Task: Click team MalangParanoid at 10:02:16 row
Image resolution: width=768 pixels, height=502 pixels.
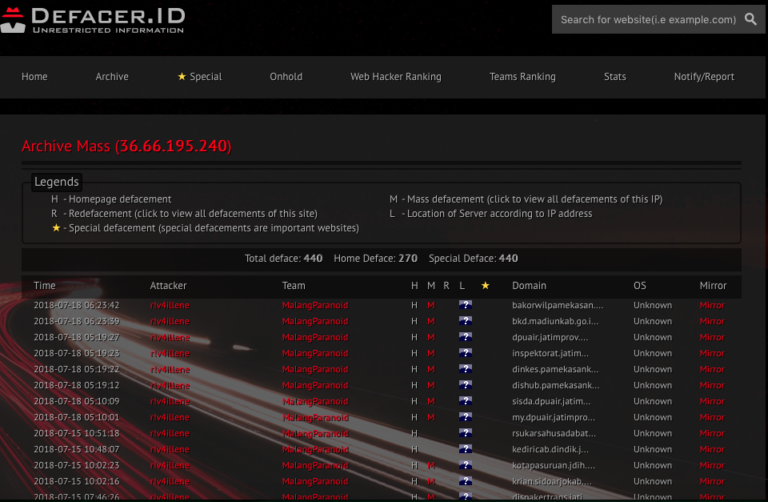Action: (x=315, y=481)
